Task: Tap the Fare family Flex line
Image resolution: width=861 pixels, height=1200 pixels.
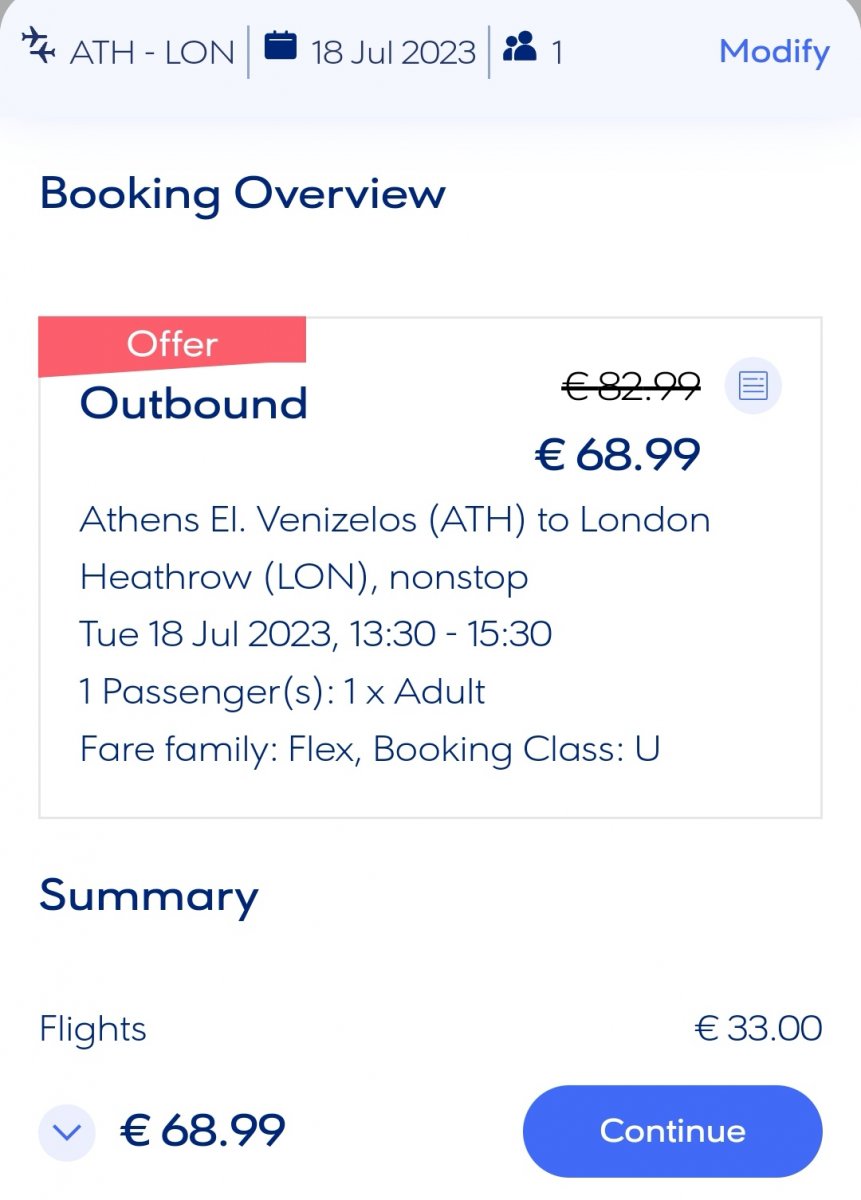Action: [370, 749]
